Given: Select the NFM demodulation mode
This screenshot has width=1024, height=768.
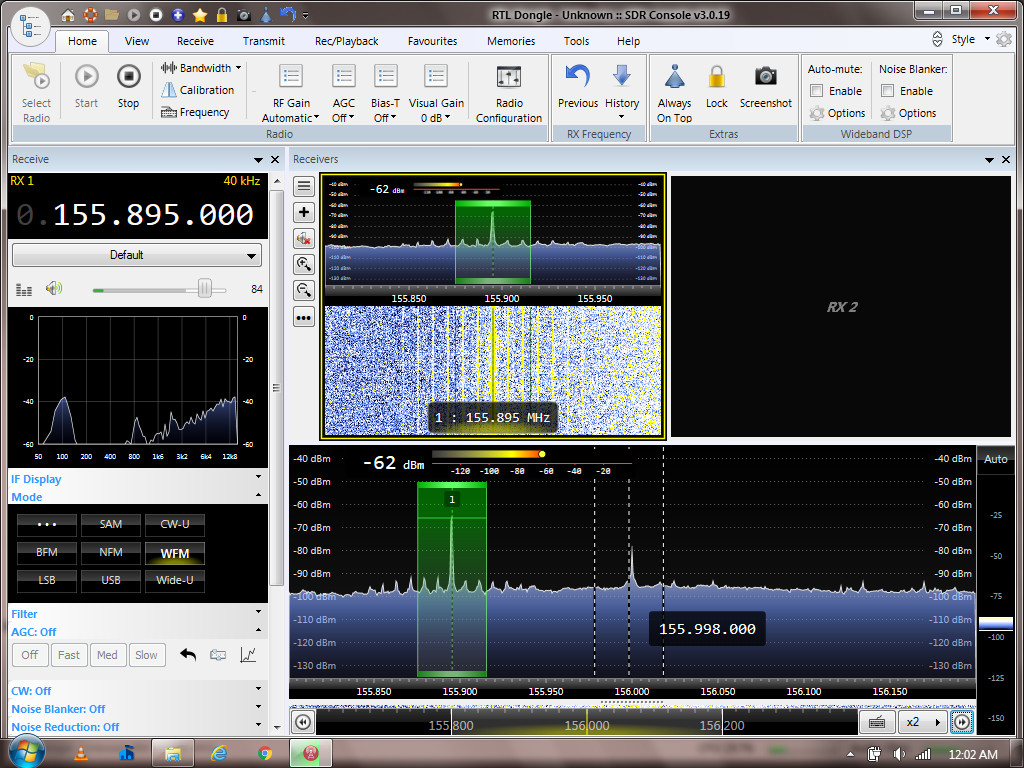Looking at the screenshot, I should click(x=111, y=552).
